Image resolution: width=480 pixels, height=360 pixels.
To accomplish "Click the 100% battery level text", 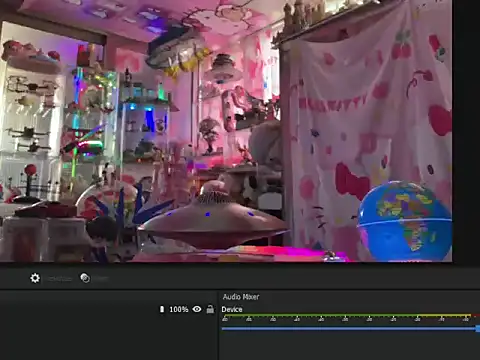I will pyautogui.click(x=179, y=310).
